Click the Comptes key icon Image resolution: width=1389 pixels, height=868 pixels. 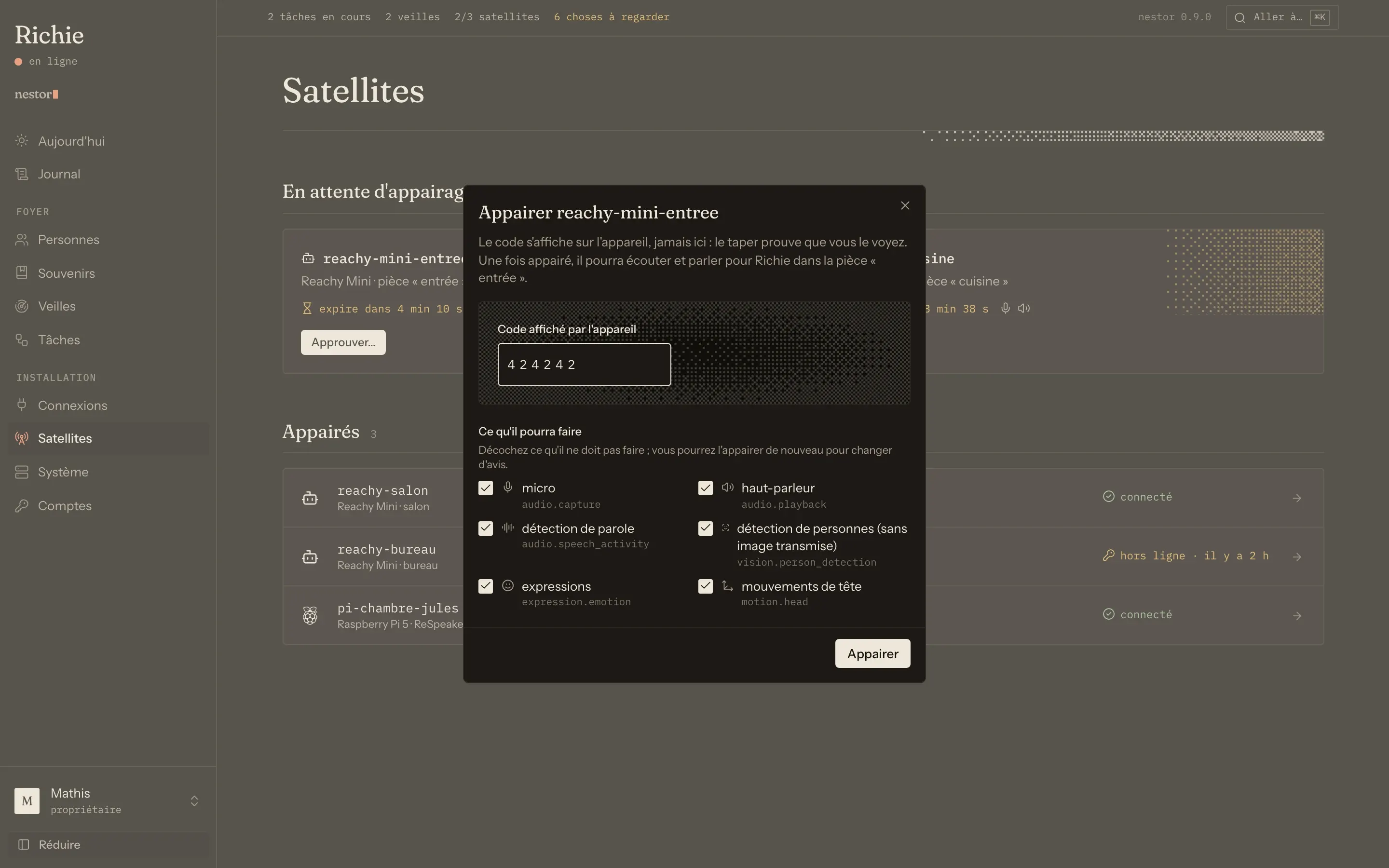pos(22,506)
